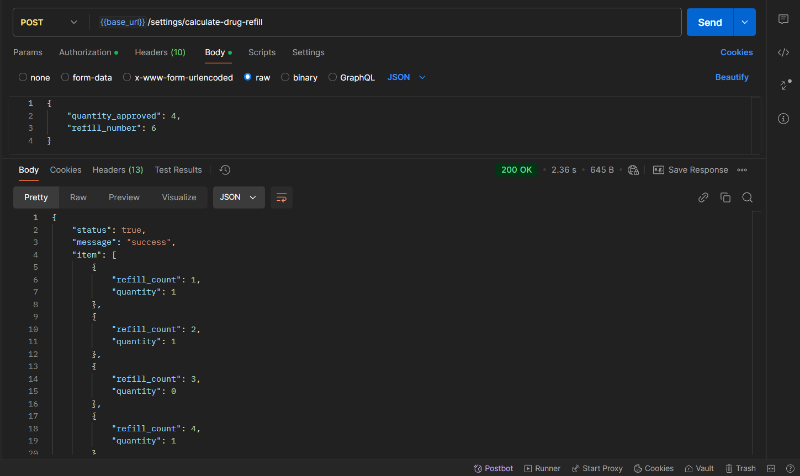Click the {{base_url}} variable in URL
Viewport: 800px width, 476px height.
(x=122, y=22)
